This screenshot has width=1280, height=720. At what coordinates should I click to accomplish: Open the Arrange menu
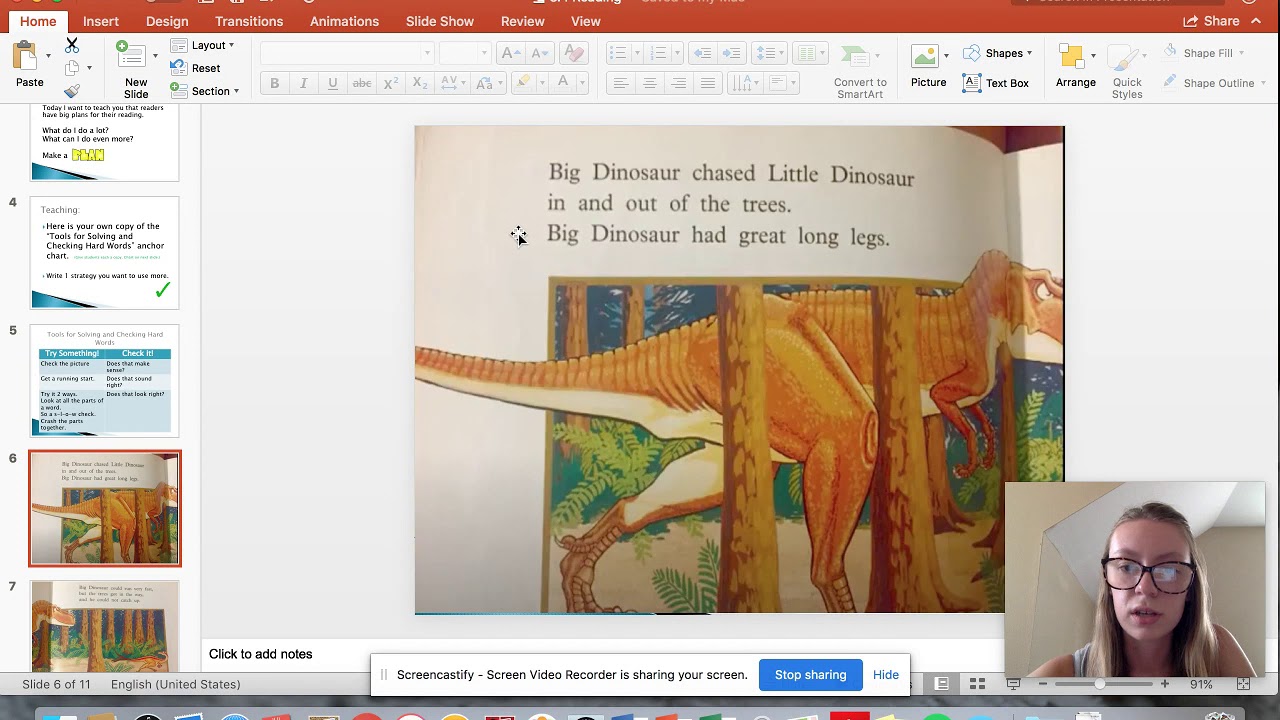coord(1076,67)
